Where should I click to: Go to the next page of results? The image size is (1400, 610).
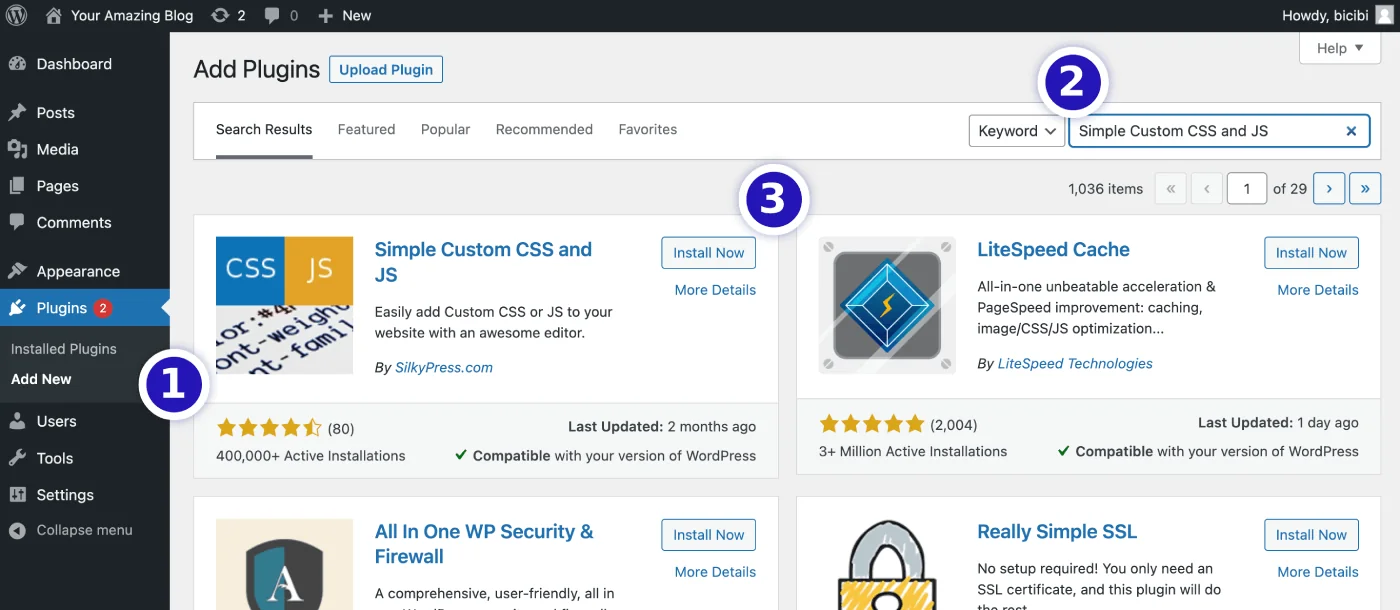point(1329,188)
